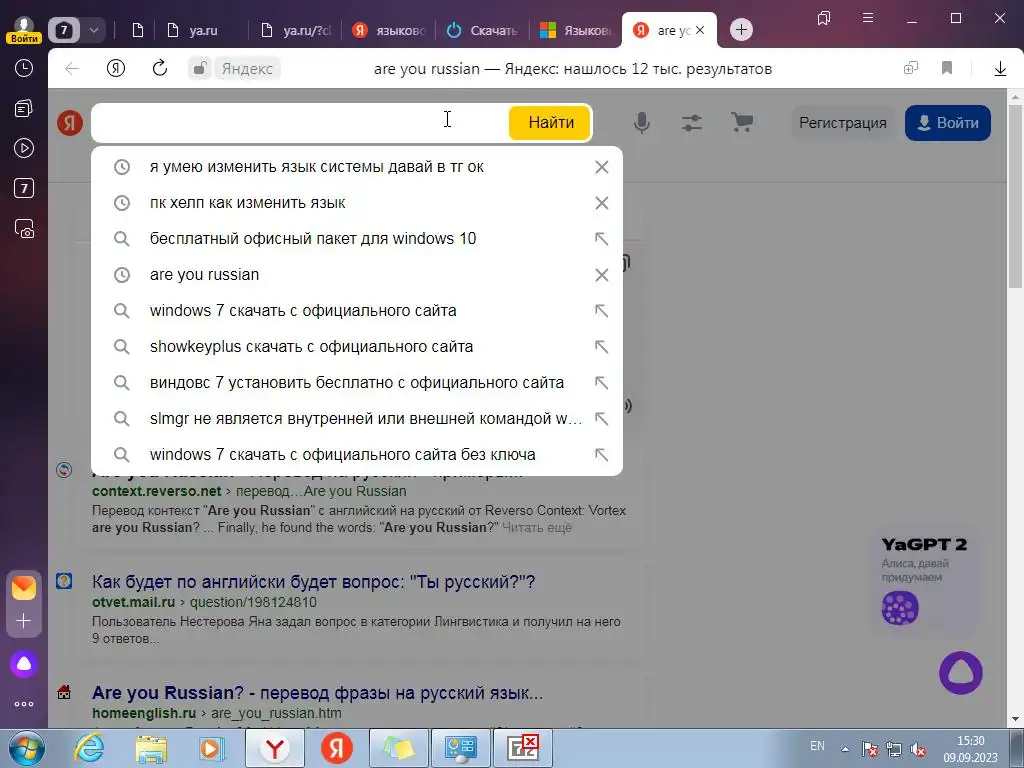Open the sidebar collections icon below History

coord(24,108)
